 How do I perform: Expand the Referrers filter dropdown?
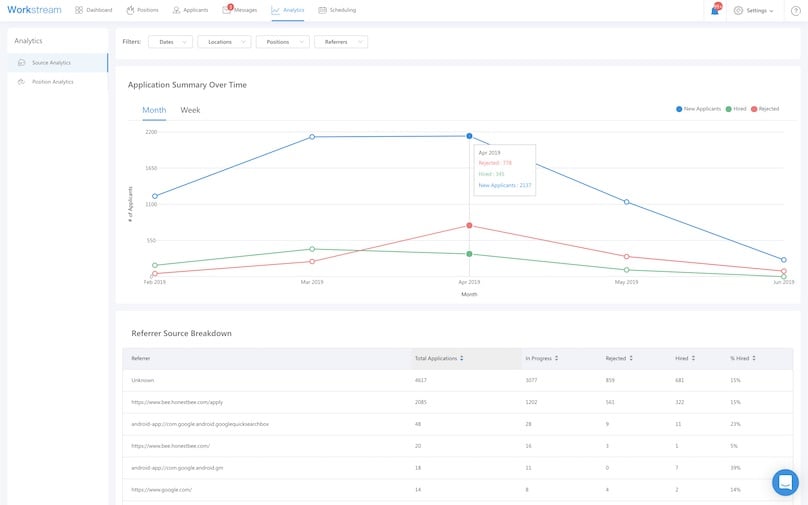point(340,42)
